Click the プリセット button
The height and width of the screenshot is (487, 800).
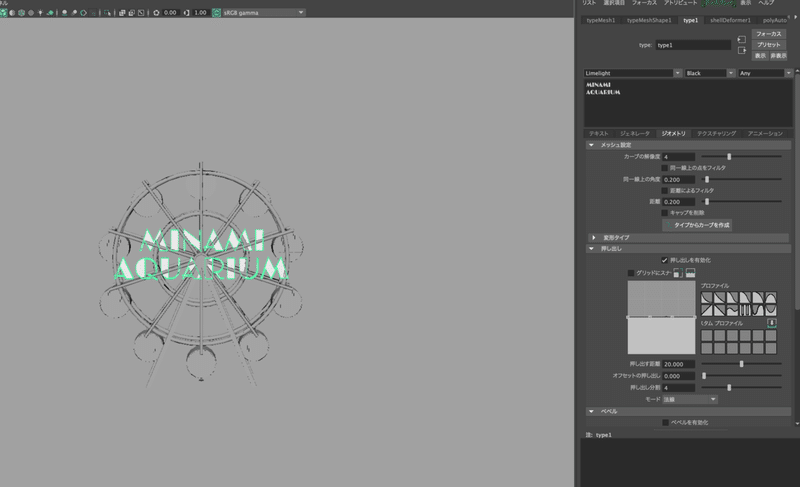[x=768, y=45]
